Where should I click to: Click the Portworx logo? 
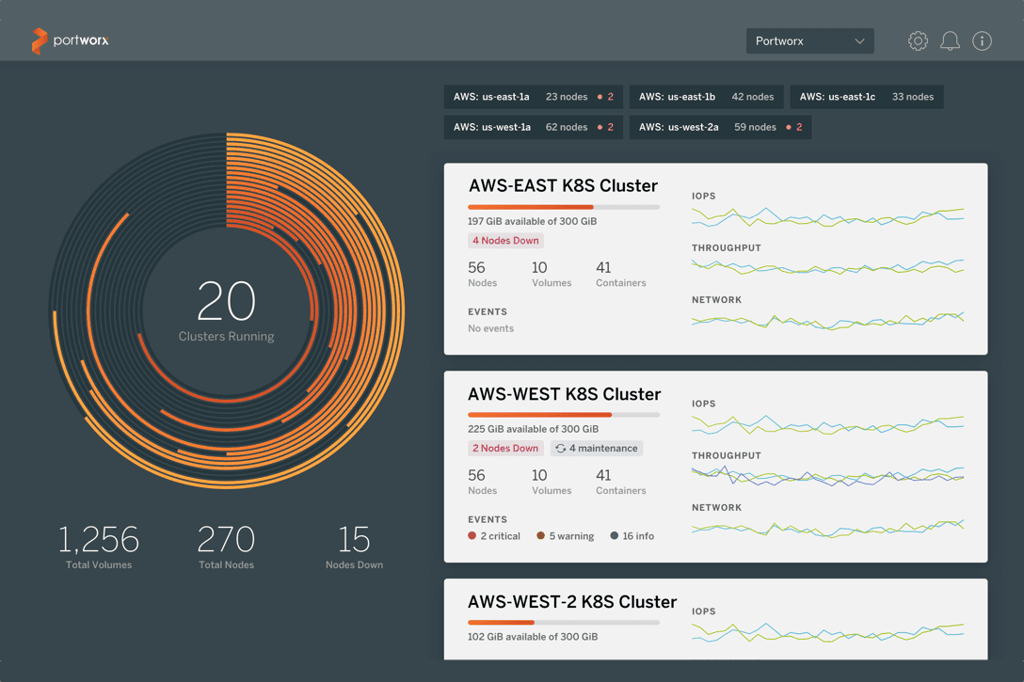click(x=70, y=41)
